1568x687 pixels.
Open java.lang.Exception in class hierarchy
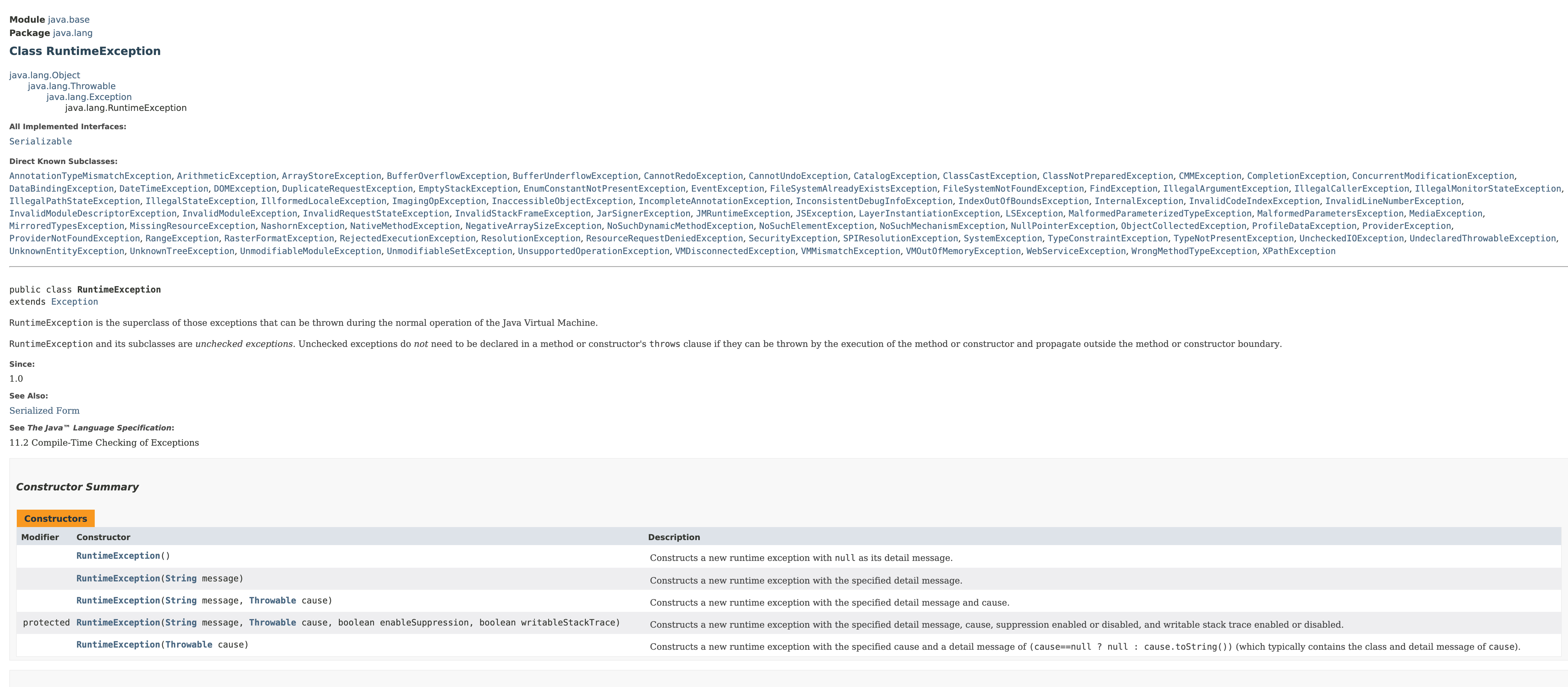click(89, 97)
